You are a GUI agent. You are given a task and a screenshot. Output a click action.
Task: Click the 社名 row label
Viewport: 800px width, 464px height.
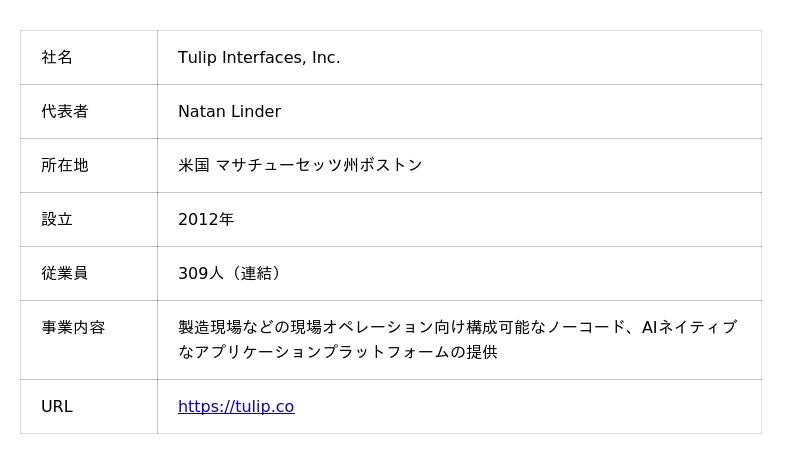[x=57, y=58]
